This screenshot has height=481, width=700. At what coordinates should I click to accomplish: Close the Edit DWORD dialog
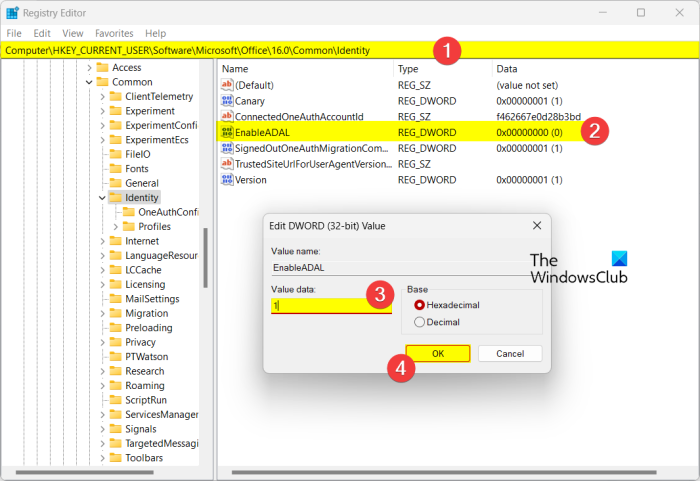pyautogui.click(x=537, y=226)
